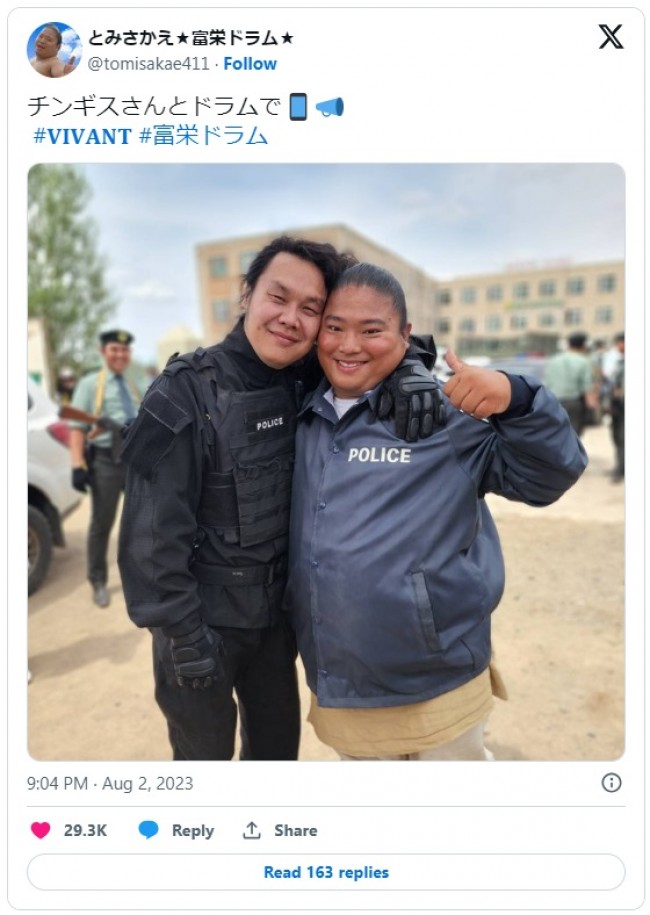Follow the tomisakae411 account
650x915 pixels.
(x=250, y=64)
